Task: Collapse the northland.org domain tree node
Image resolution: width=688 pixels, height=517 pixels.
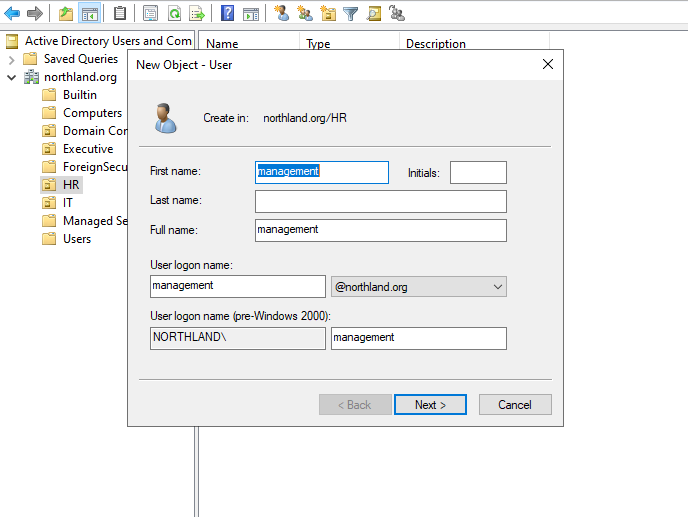Action: coord(11,77)
